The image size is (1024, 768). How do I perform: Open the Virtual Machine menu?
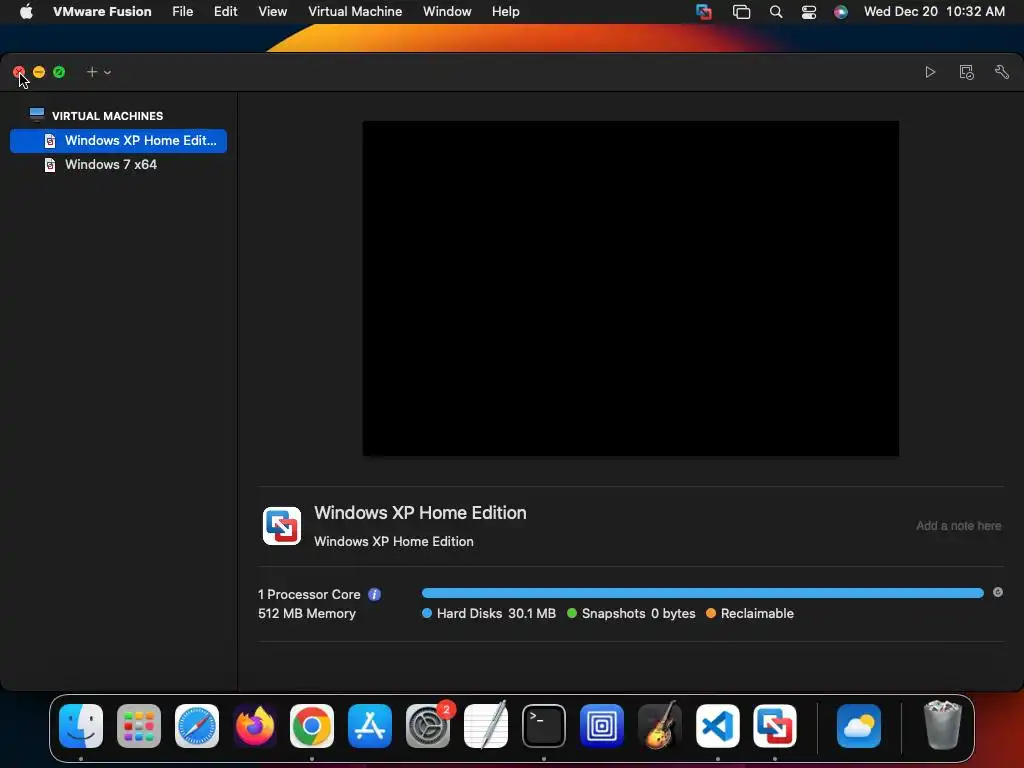point(355,12)
